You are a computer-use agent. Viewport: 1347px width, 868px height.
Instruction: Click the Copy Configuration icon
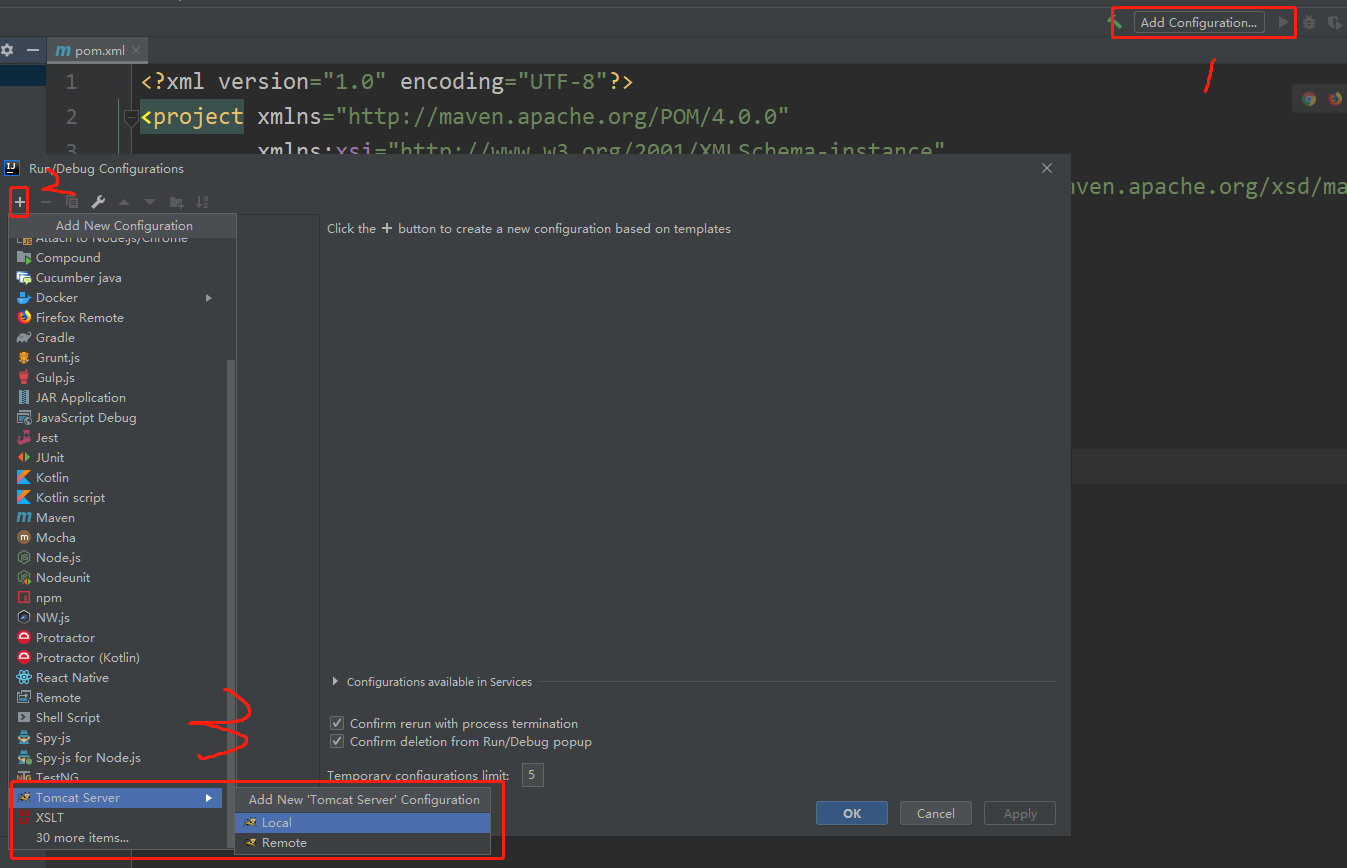[x=72, y=202]
